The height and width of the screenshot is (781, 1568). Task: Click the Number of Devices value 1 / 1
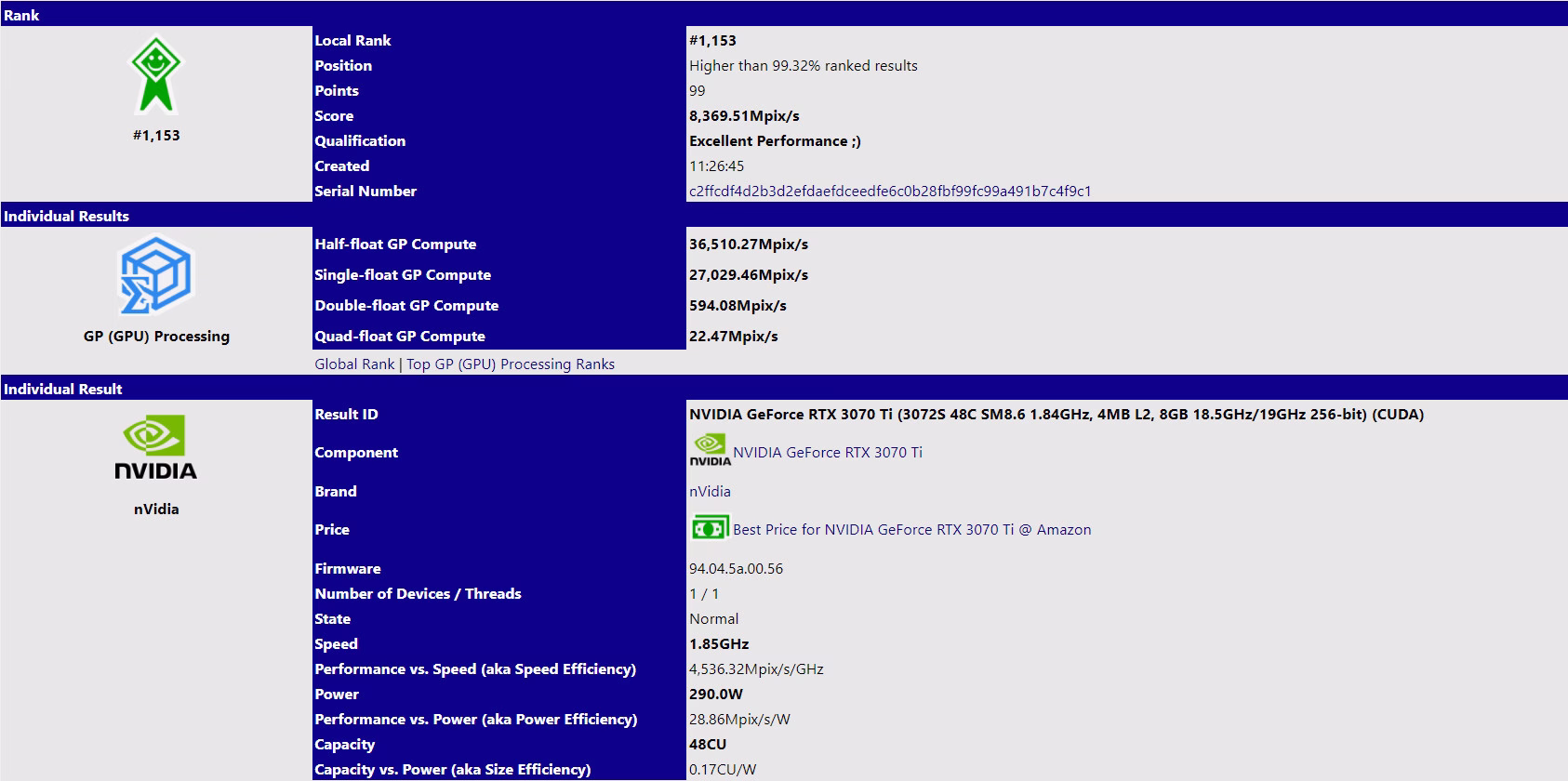click(x=704, y=593)
